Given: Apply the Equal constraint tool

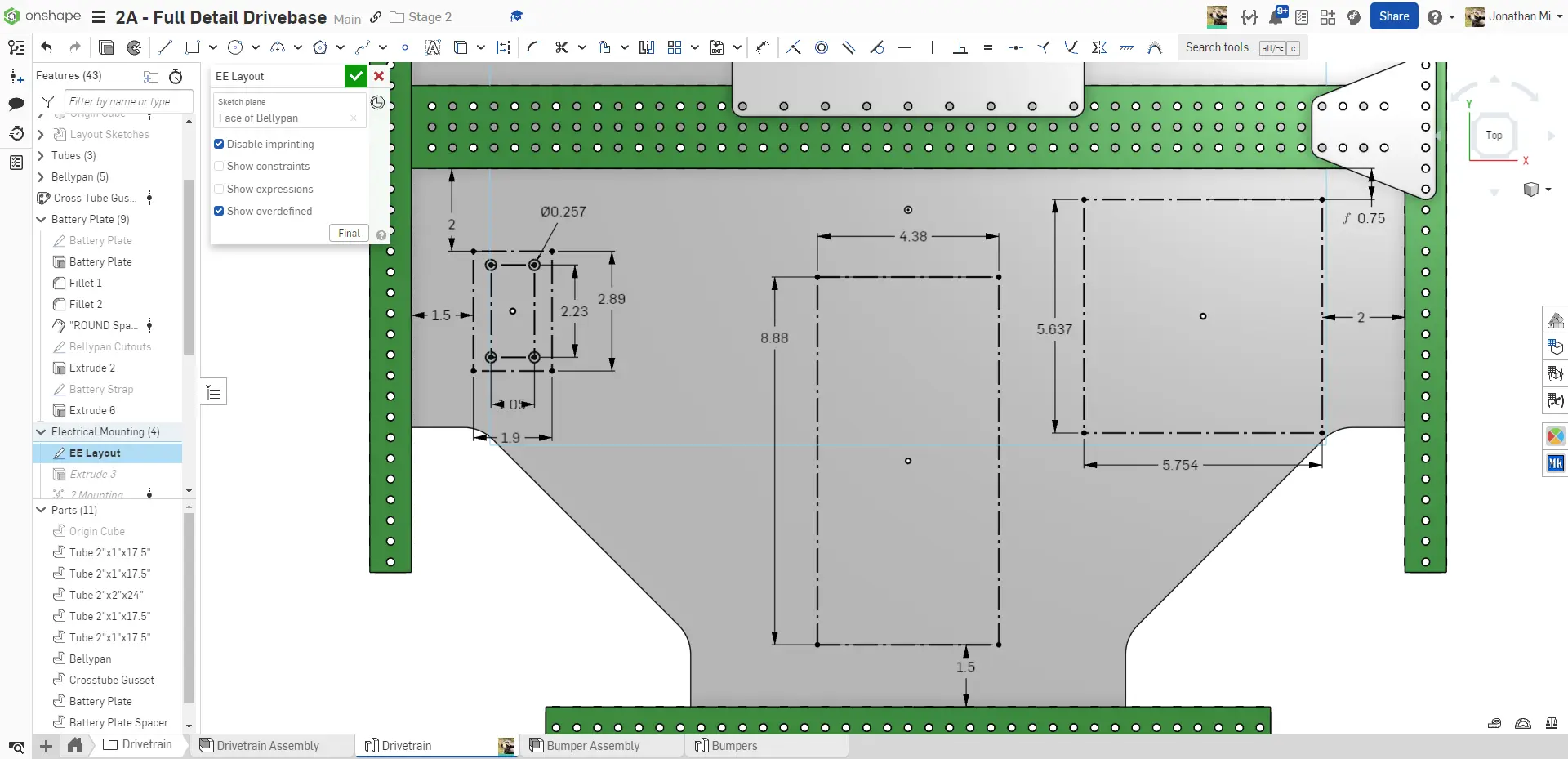Looking at the screenshot, I should click(x=988, y=47).
